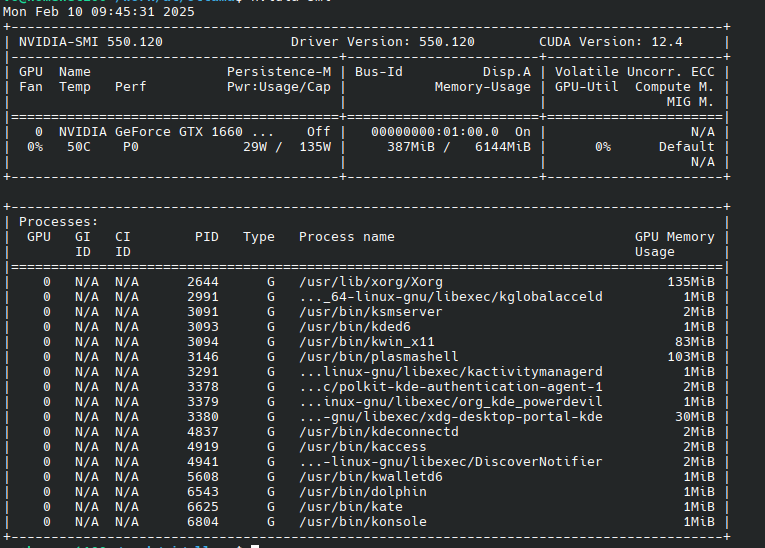The image size is (765, 548).
Task: Click the xdg-desktop-portal-kde process path
Action: 451,417
